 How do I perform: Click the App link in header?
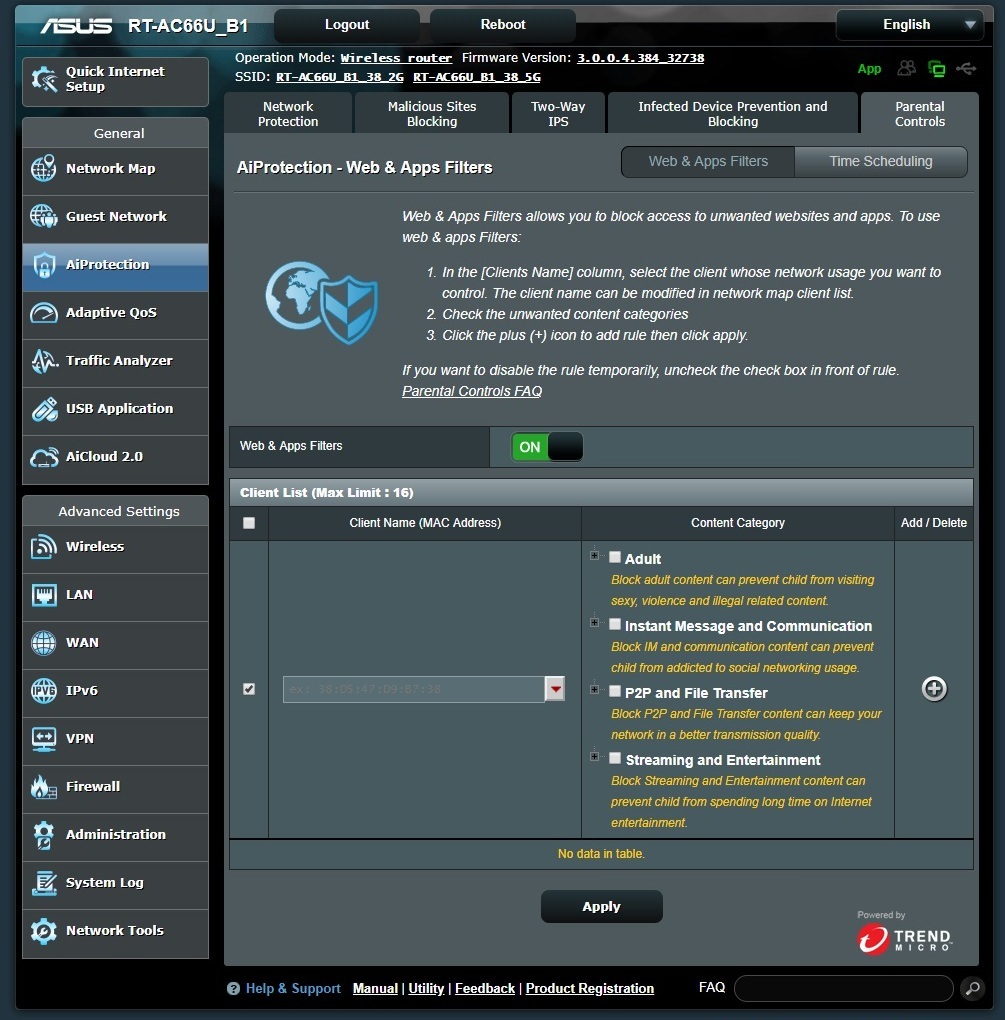(x=869, y=69)
